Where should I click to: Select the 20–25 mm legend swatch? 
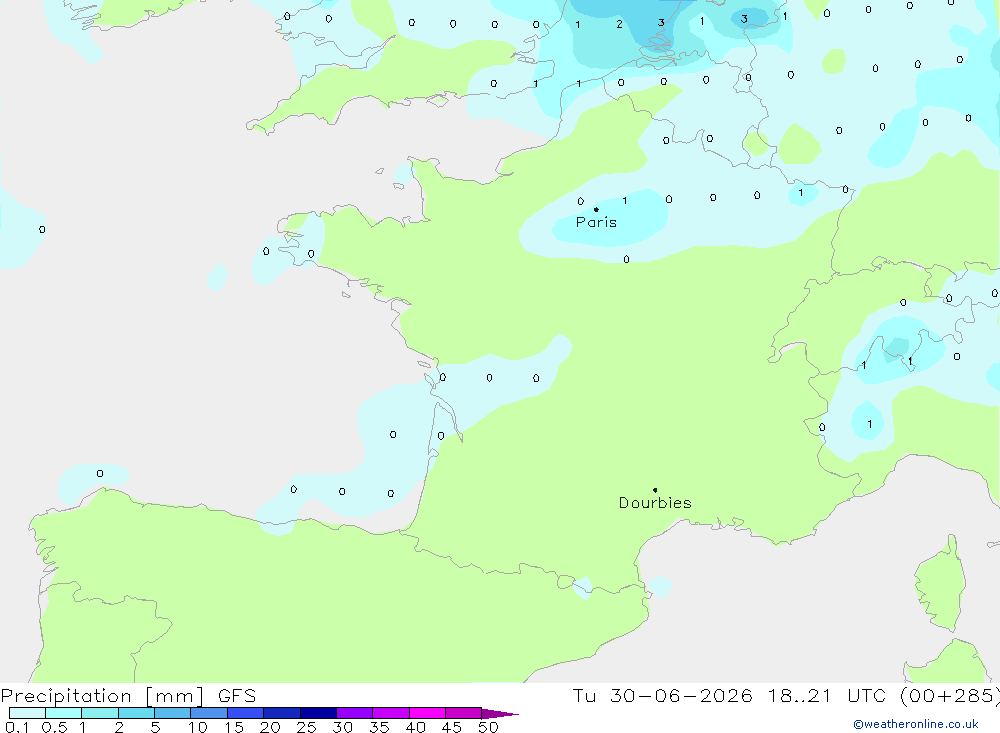tap(282, 713)
